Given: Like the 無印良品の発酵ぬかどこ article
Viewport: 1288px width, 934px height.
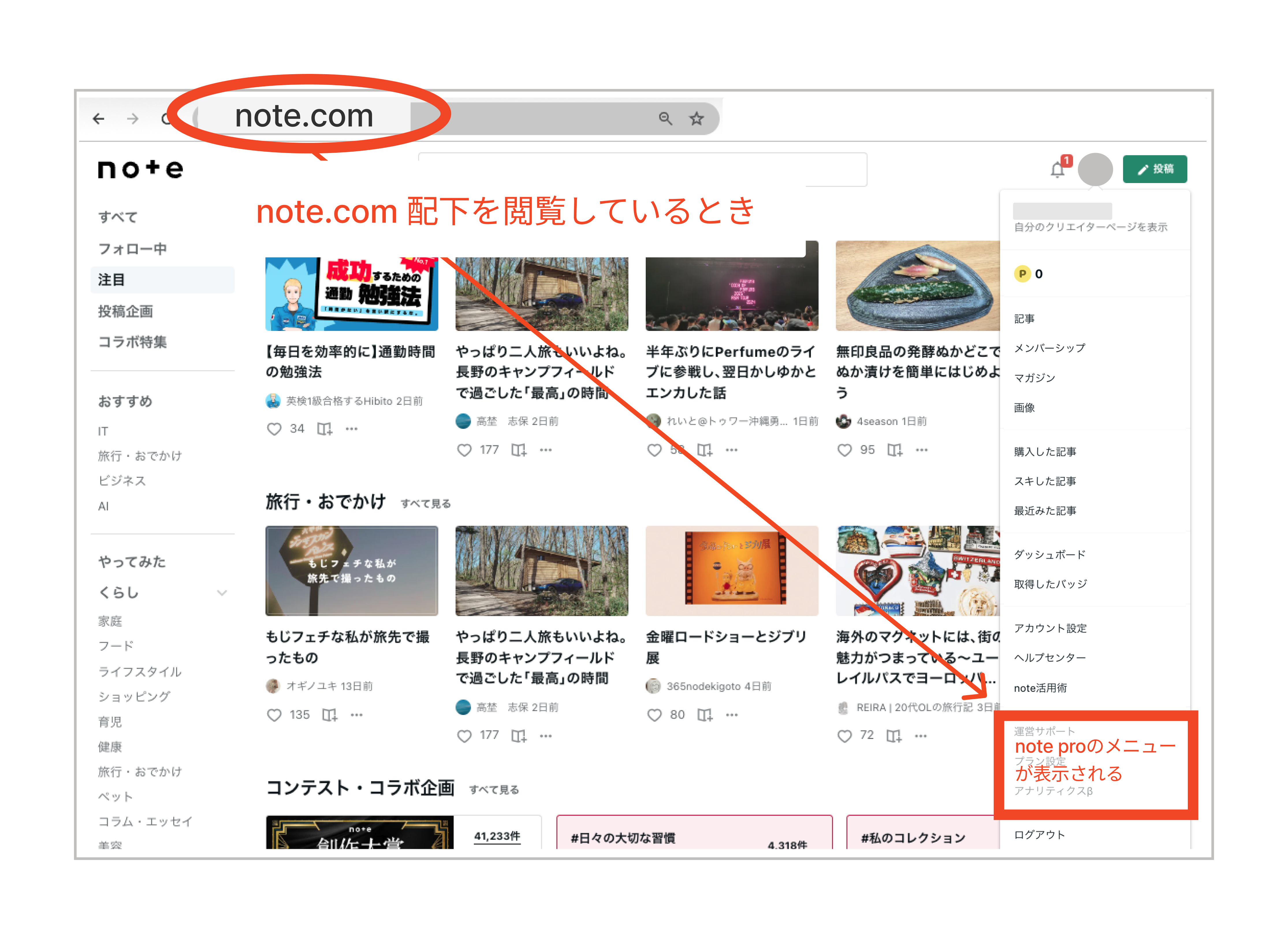Looking at the screenshot, I should 844,450.
